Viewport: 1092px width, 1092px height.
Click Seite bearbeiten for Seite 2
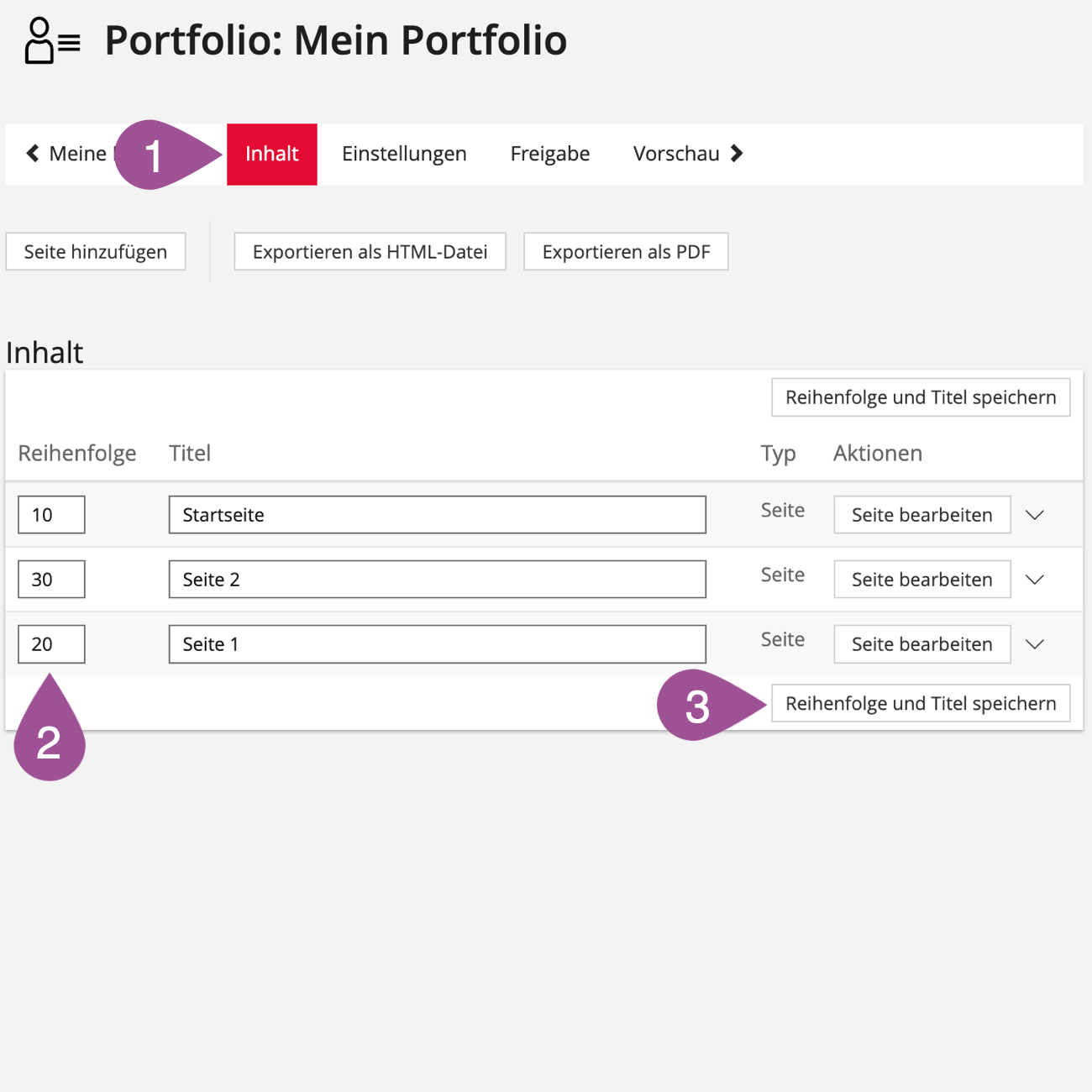click(921, 580)
